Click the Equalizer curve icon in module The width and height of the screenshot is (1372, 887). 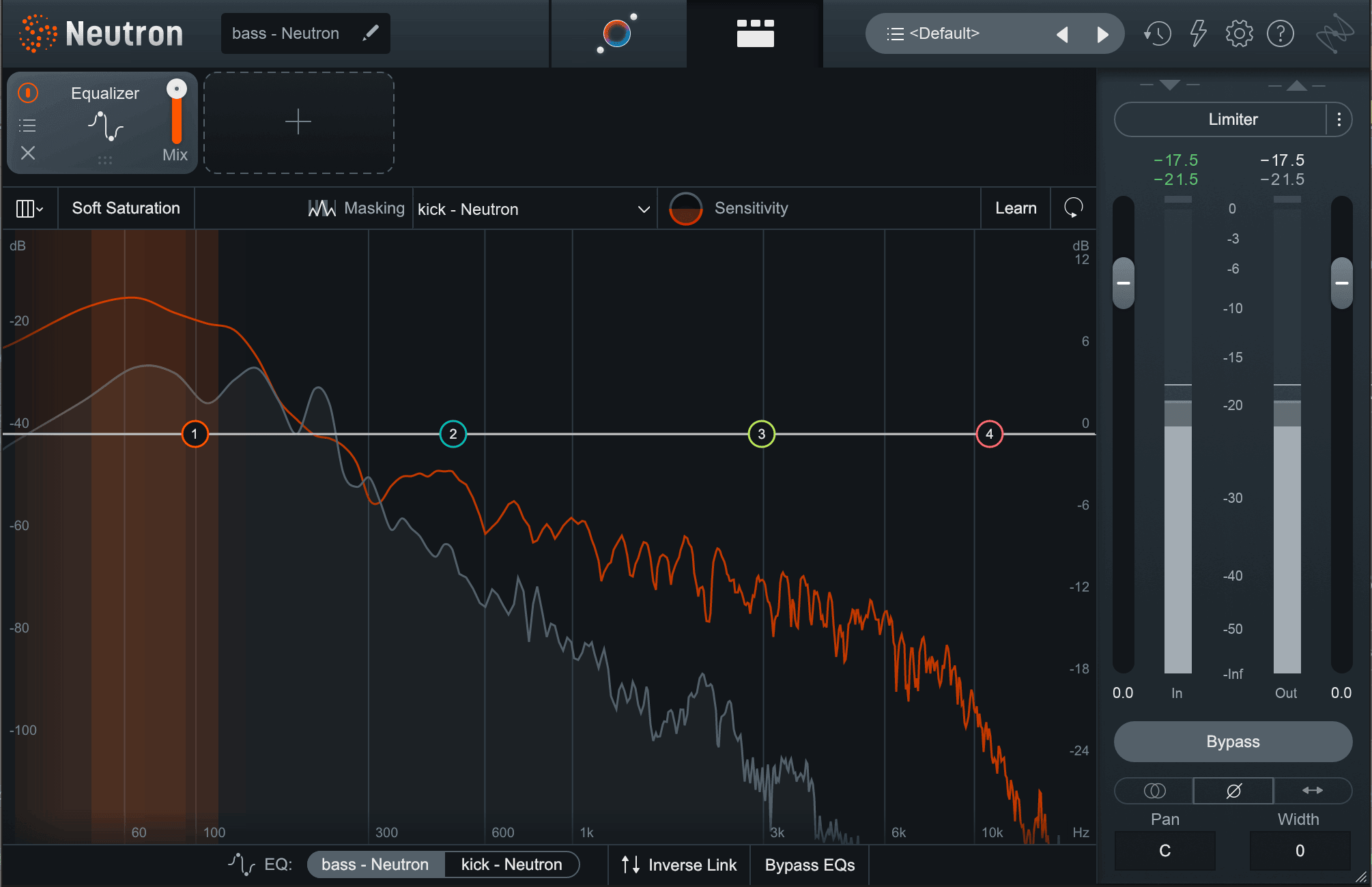pos(106,126)
